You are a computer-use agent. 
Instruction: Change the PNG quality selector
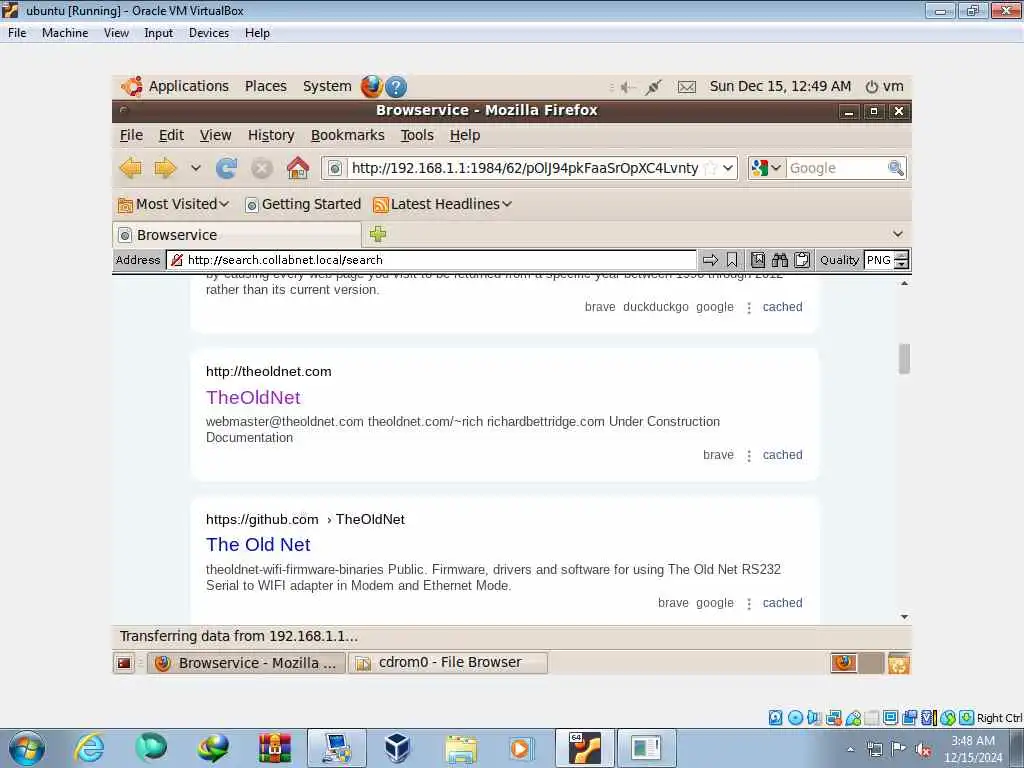pyautogui.click(x=886, y=260)
